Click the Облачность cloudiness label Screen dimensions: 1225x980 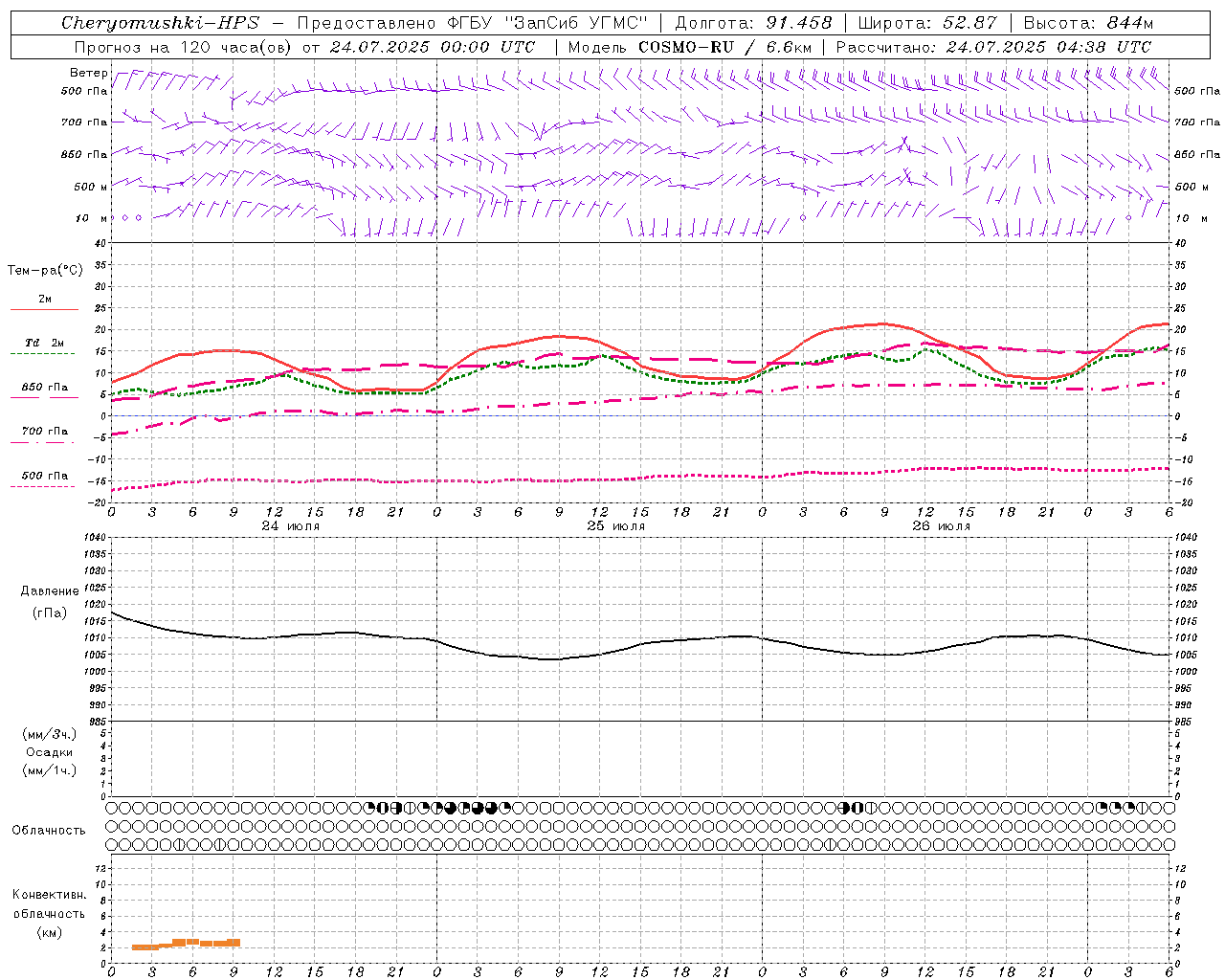pos(49,831)
